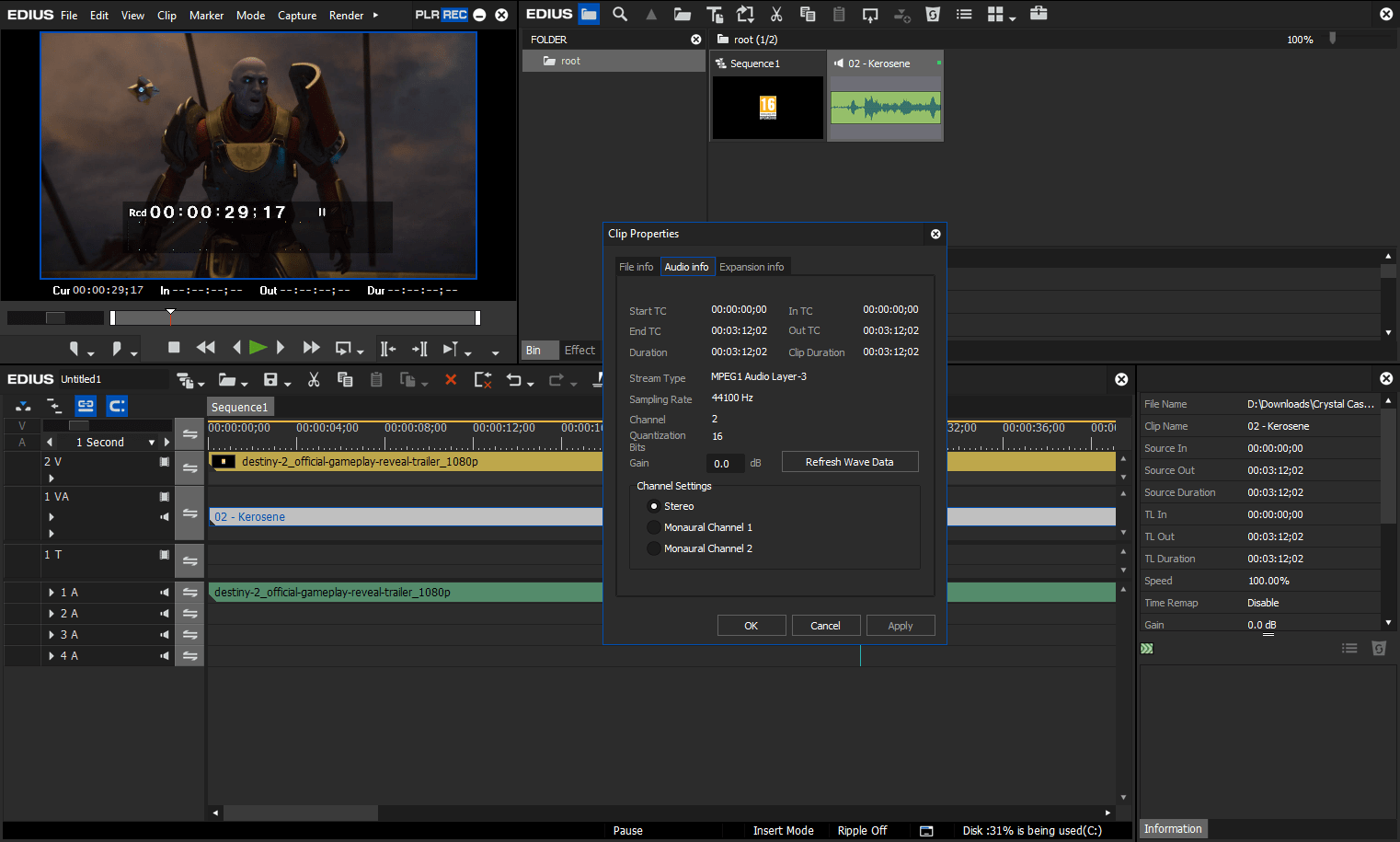Cut the timeline clip with scissors icon
The width and height of the screenshot is (1400, 842).
coord(314,379)
